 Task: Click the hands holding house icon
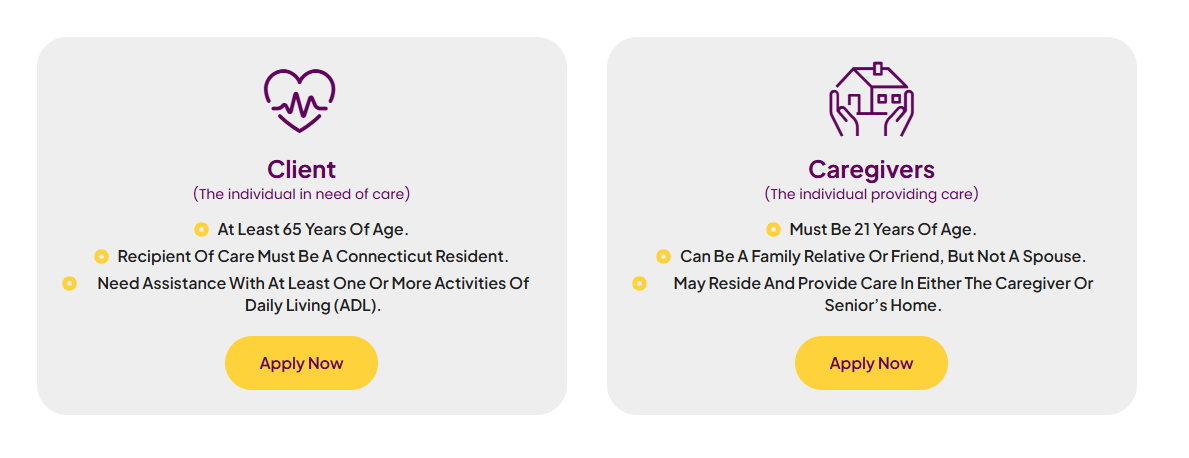coord(871,99)
